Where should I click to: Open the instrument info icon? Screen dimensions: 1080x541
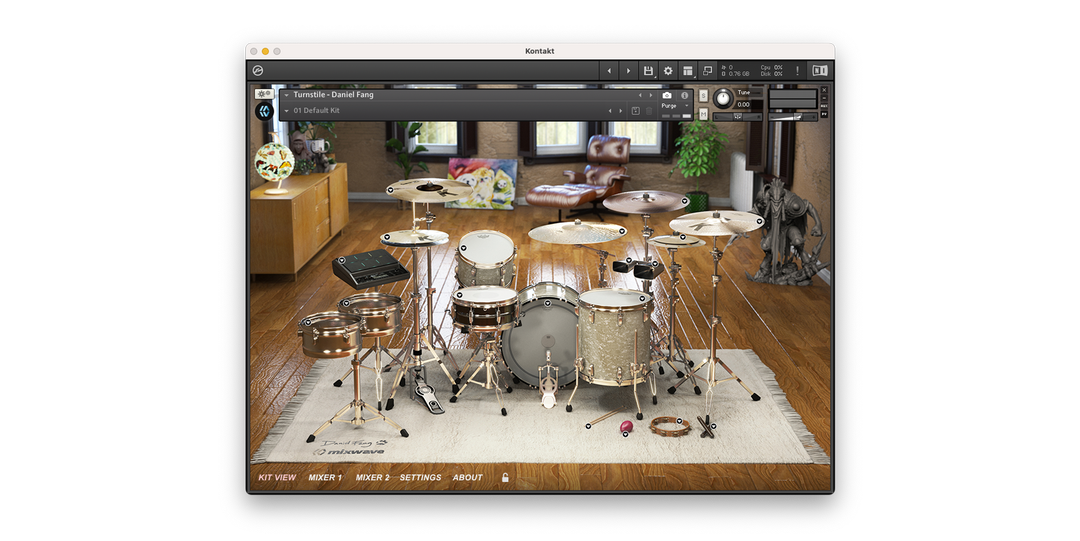pyautogui.click(x=685, y=95)
